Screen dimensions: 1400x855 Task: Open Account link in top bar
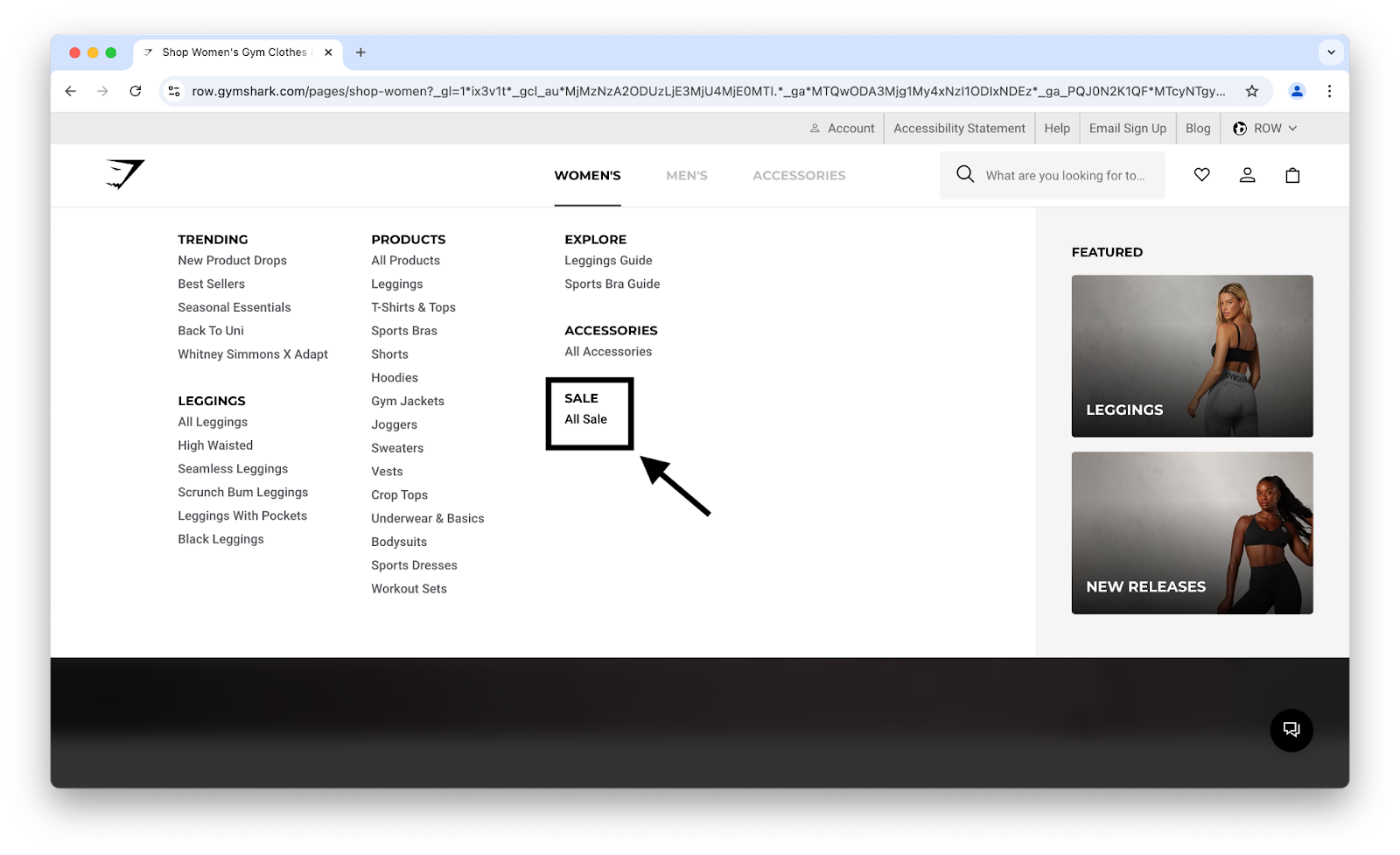pos(842,128)
